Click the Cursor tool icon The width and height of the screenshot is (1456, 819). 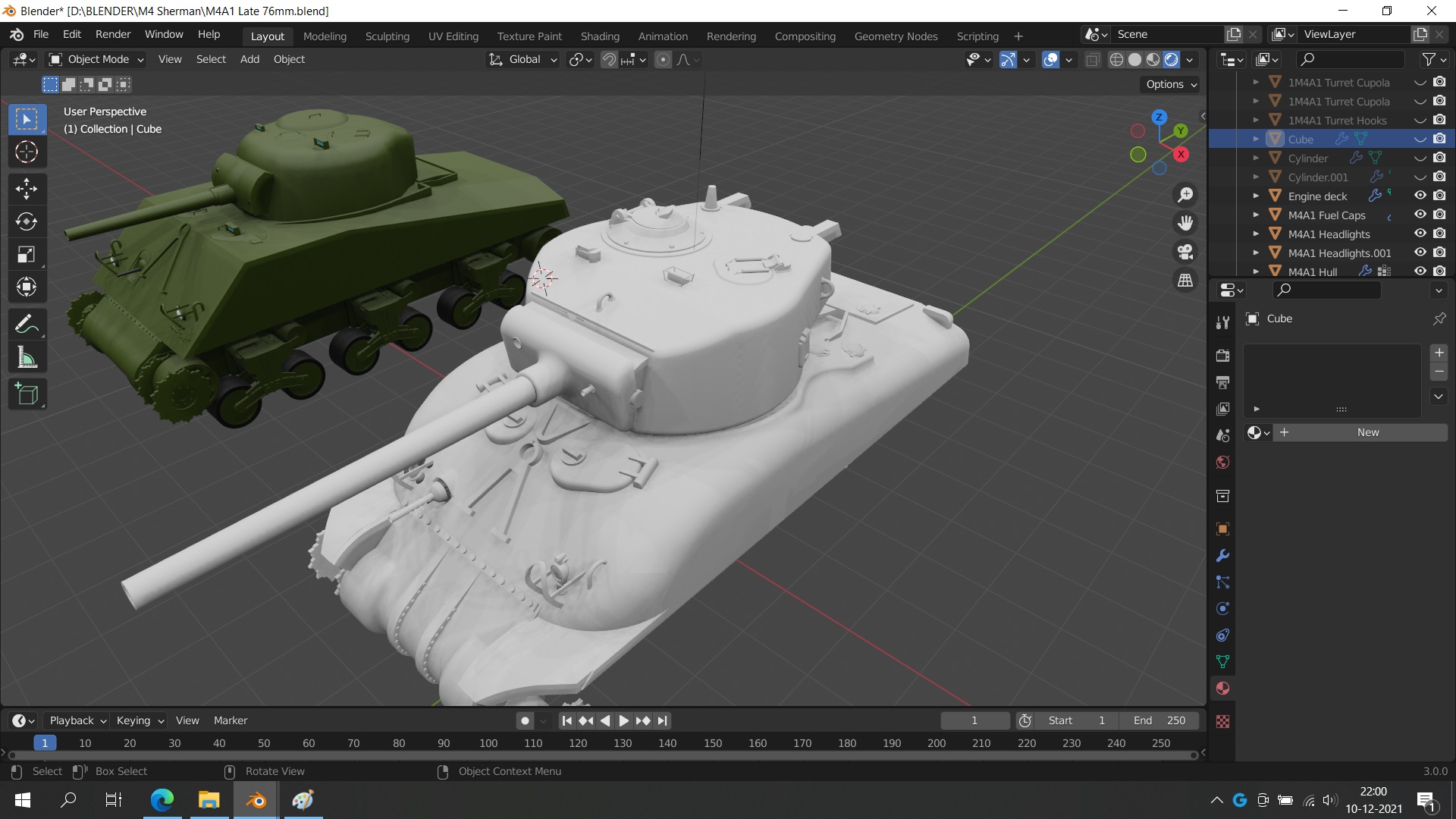27,152
